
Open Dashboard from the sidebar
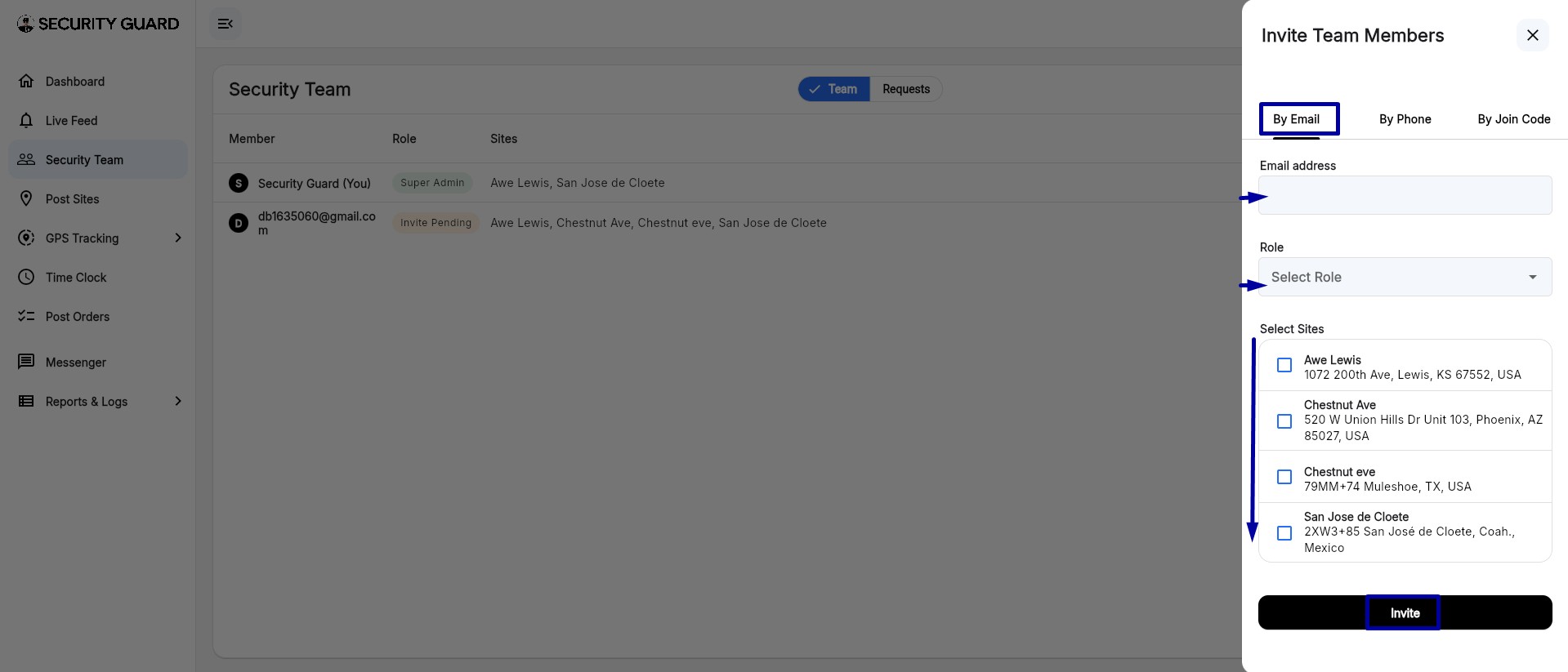coord(98,81)
